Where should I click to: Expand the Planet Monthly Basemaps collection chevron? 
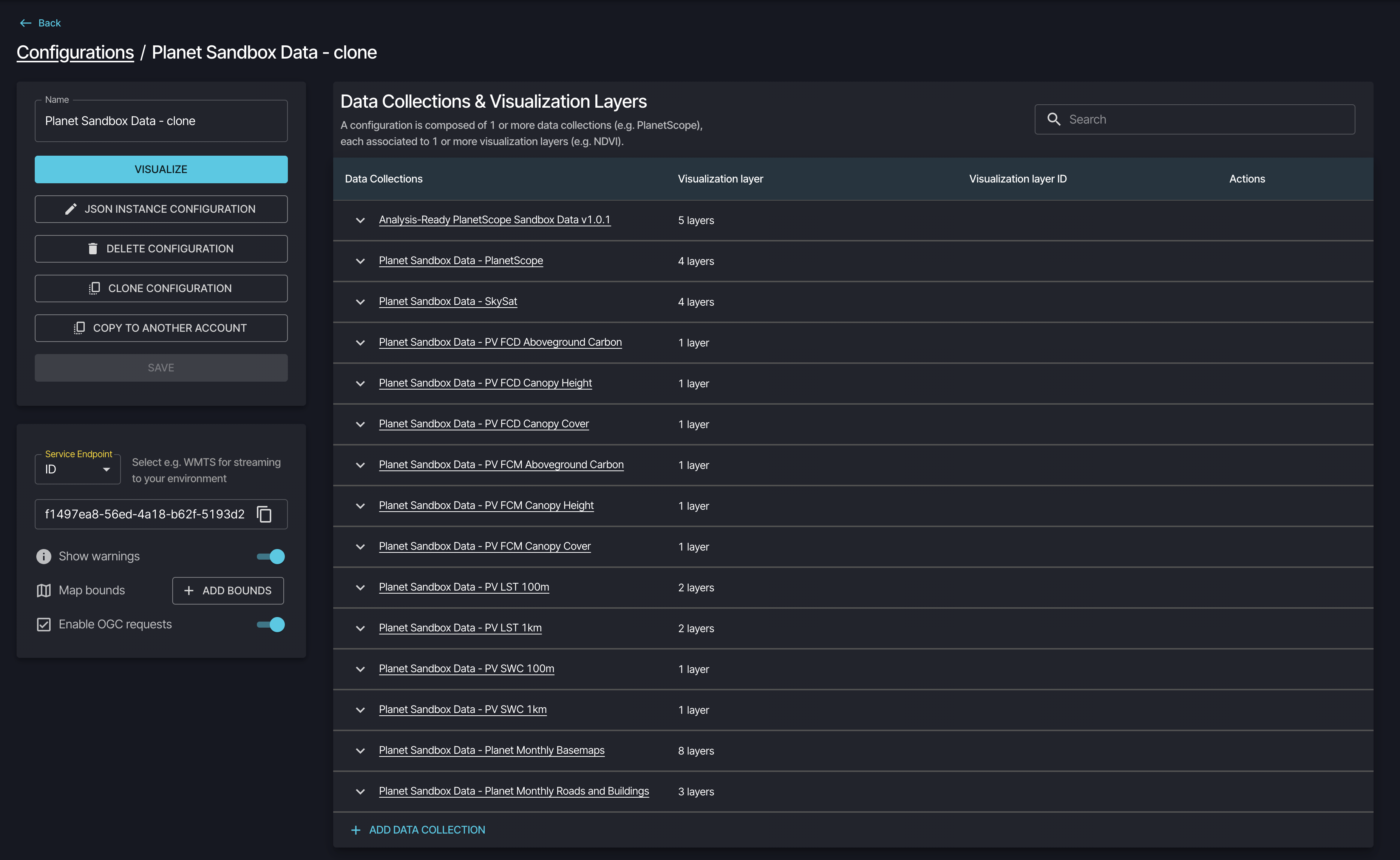pyautogui.click(x=360, y=751)
